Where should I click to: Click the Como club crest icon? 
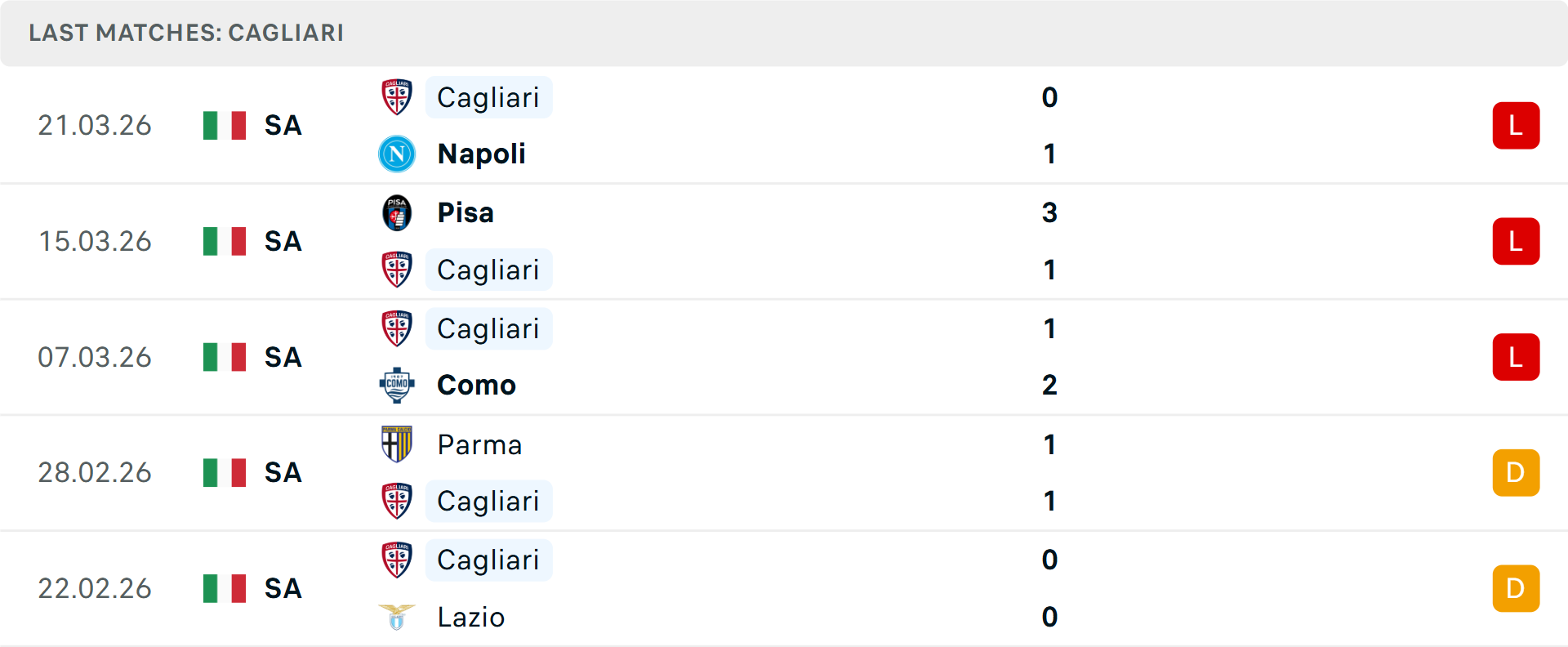397,385
